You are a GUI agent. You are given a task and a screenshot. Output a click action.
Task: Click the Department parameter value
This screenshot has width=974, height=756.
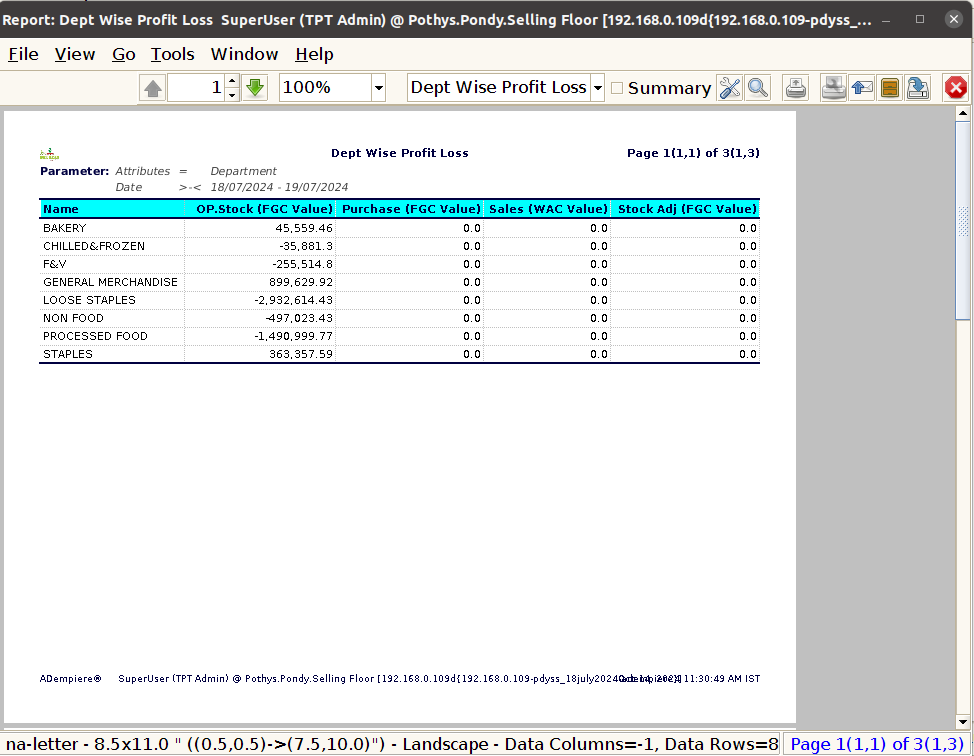[244, 171]
